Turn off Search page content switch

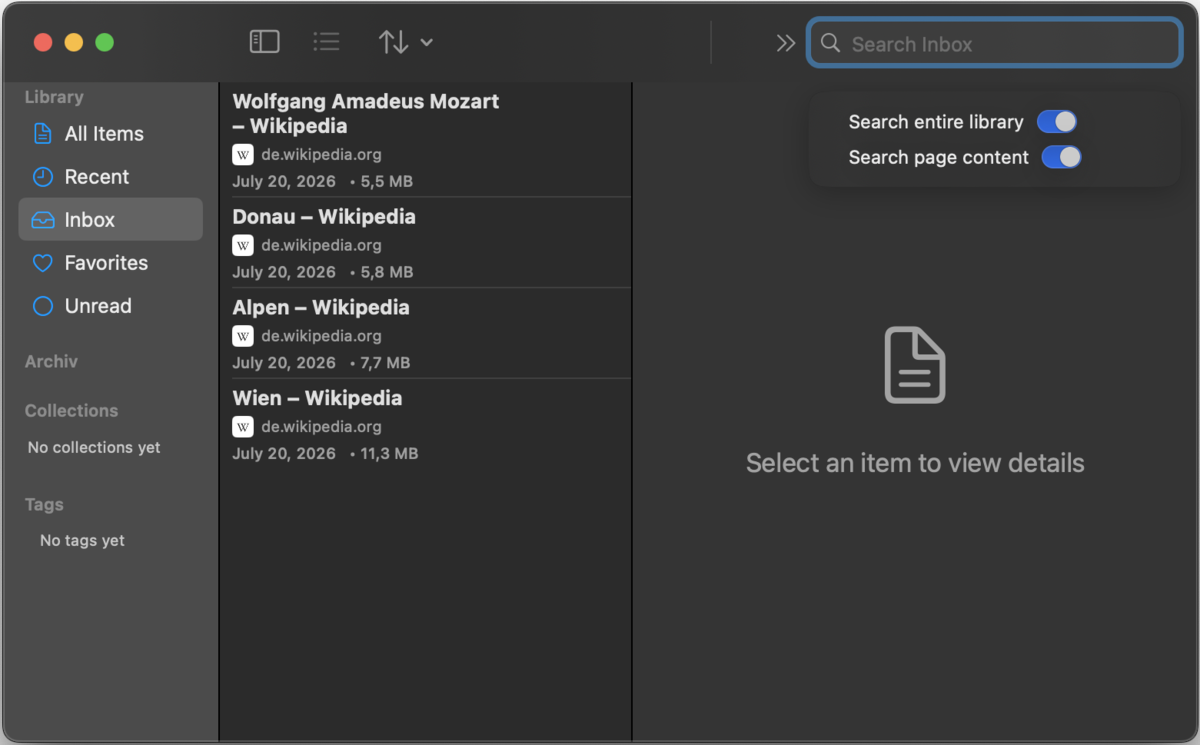pyautogui.click(x=1061, y=157)
